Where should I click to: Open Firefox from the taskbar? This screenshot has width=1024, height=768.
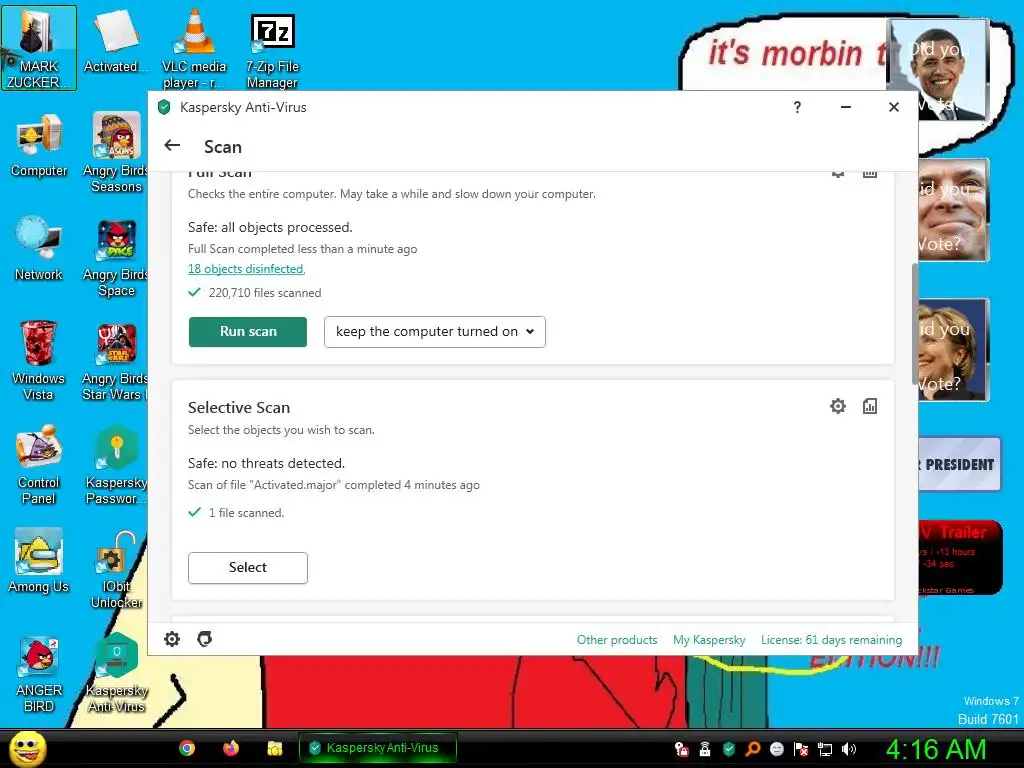point(231,748)
